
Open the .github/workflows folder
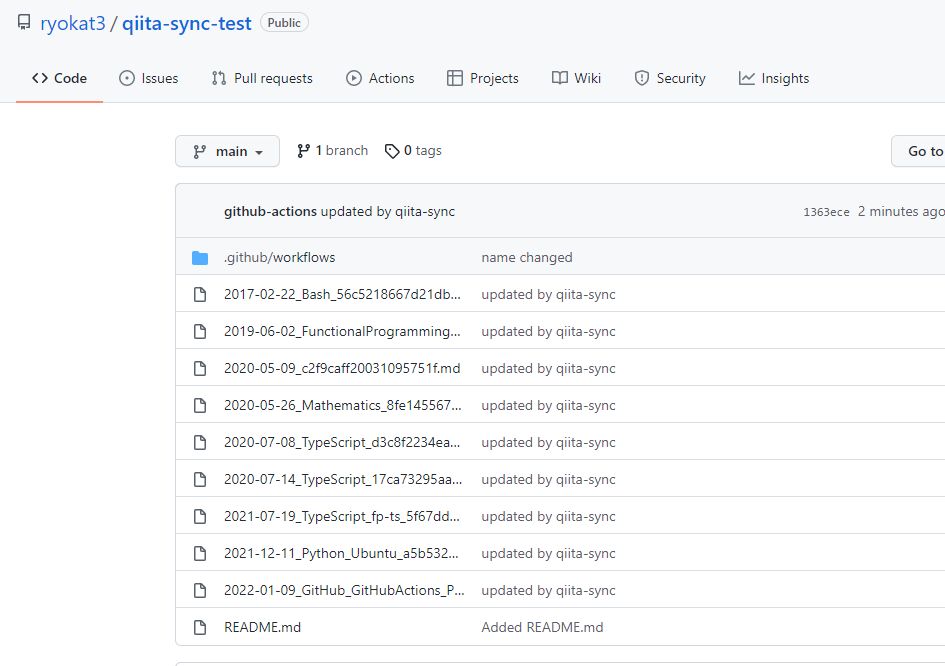(x=280, y=257)
